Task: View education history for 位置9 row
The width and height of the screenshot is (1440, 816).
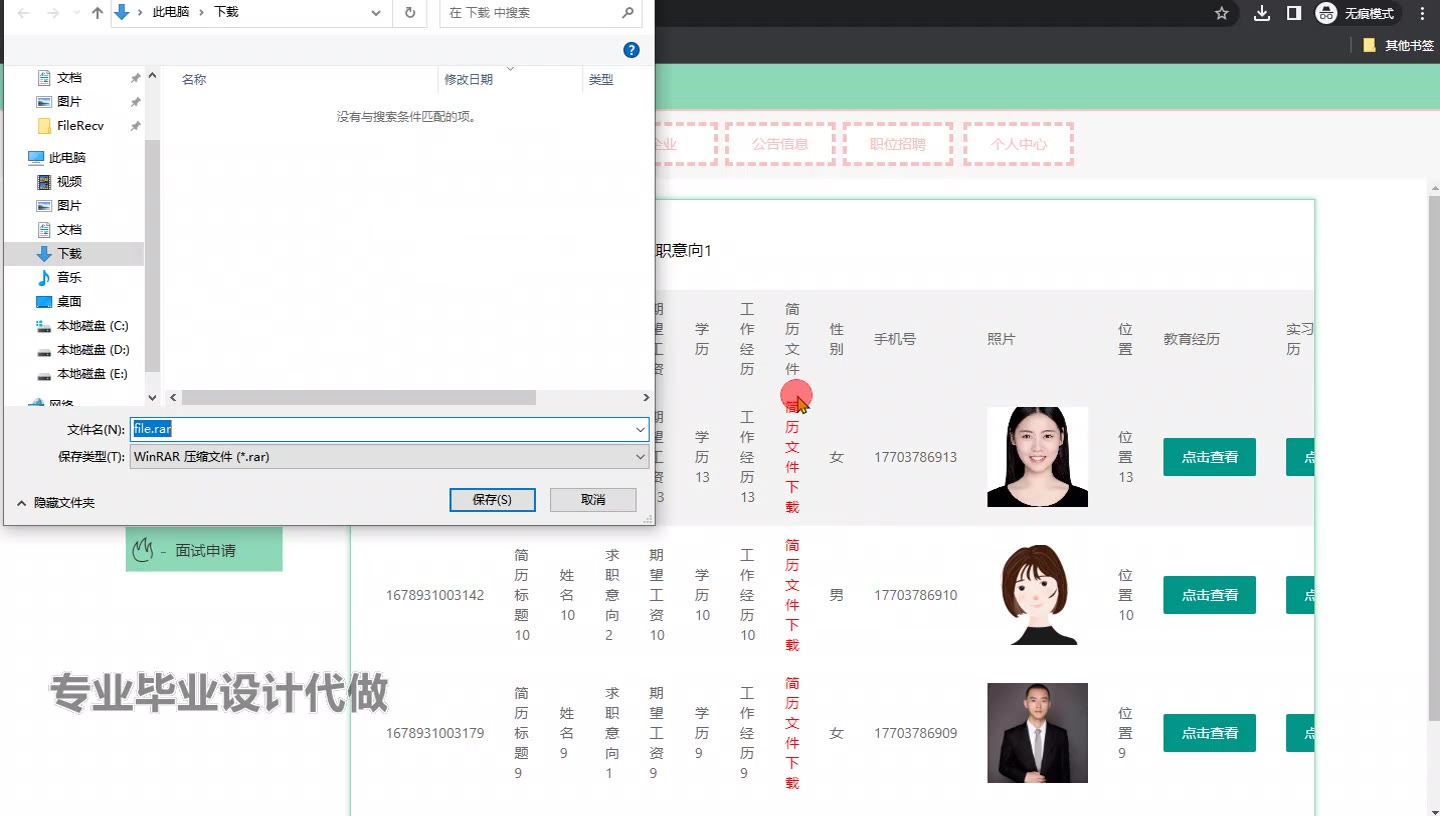Action: (x=1210, y=733)
